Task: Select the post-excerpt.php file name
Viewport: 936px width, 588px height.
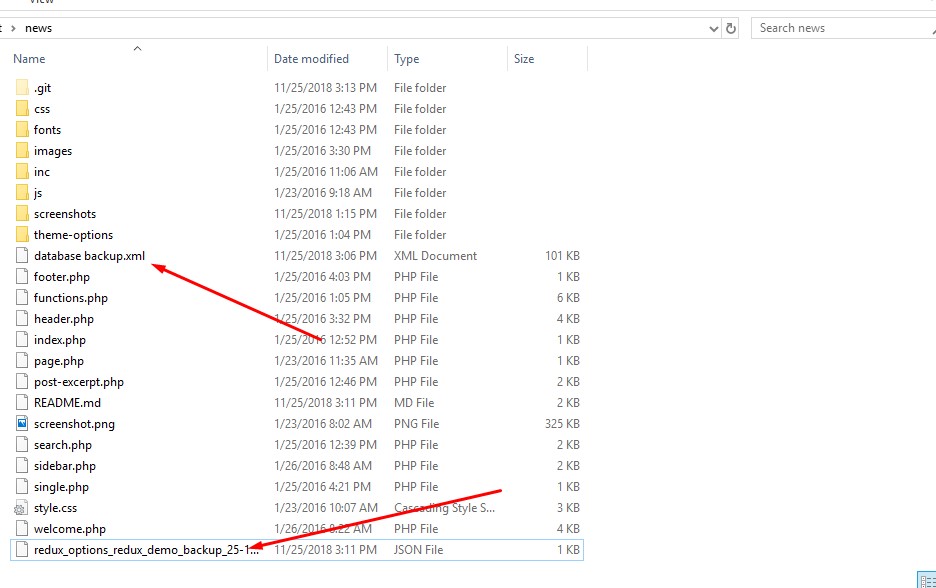Action: pos(79,382)
